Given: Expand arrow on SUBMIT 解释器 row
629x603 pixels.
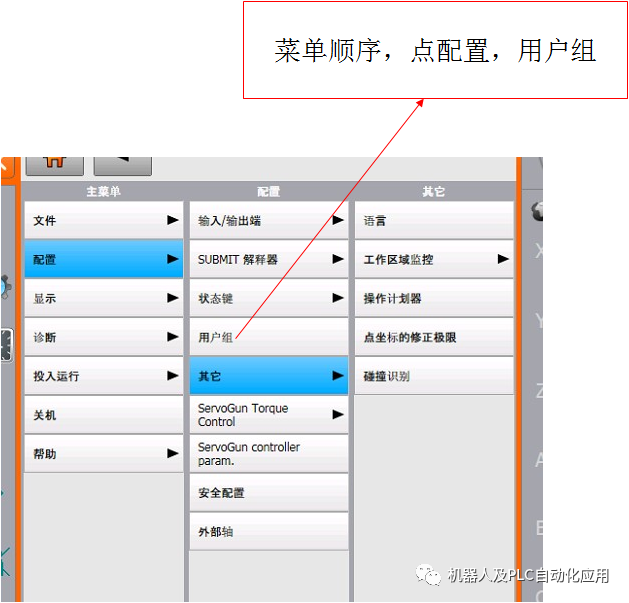Looking at the screenshot, I should pos(338,259).
